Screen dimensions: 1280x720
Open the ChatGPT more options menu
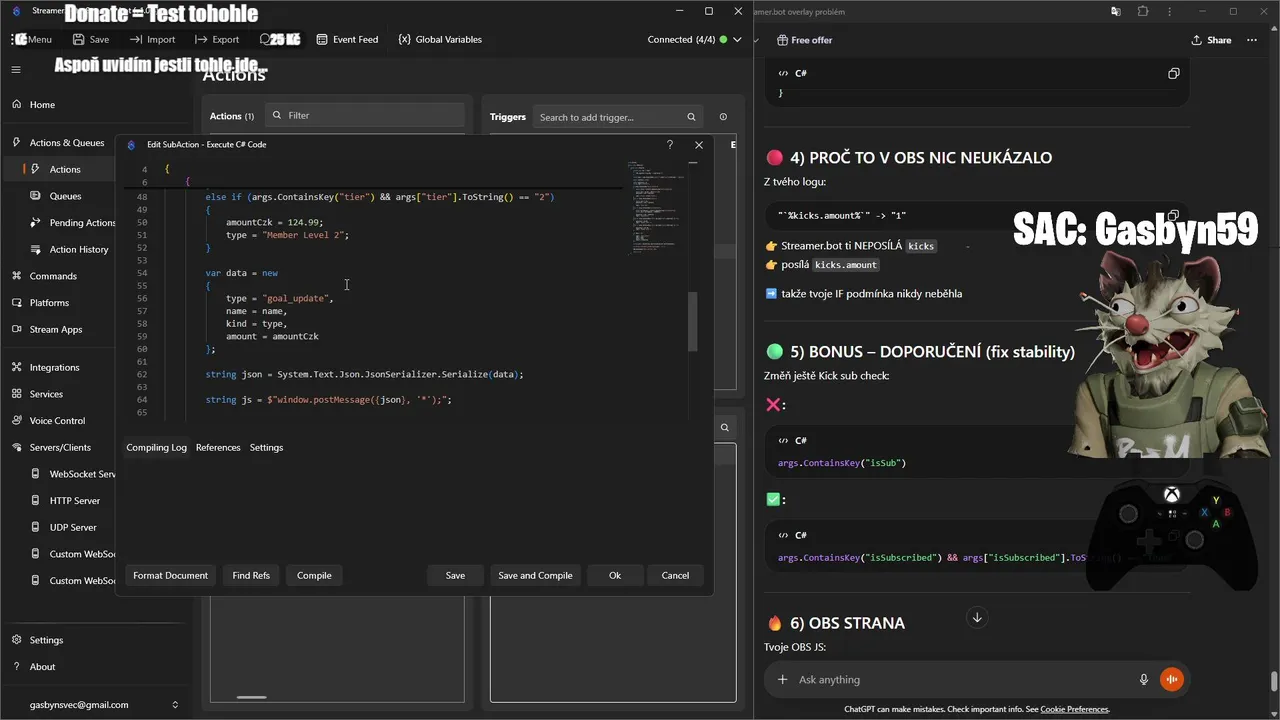(x=1252, y=40)
